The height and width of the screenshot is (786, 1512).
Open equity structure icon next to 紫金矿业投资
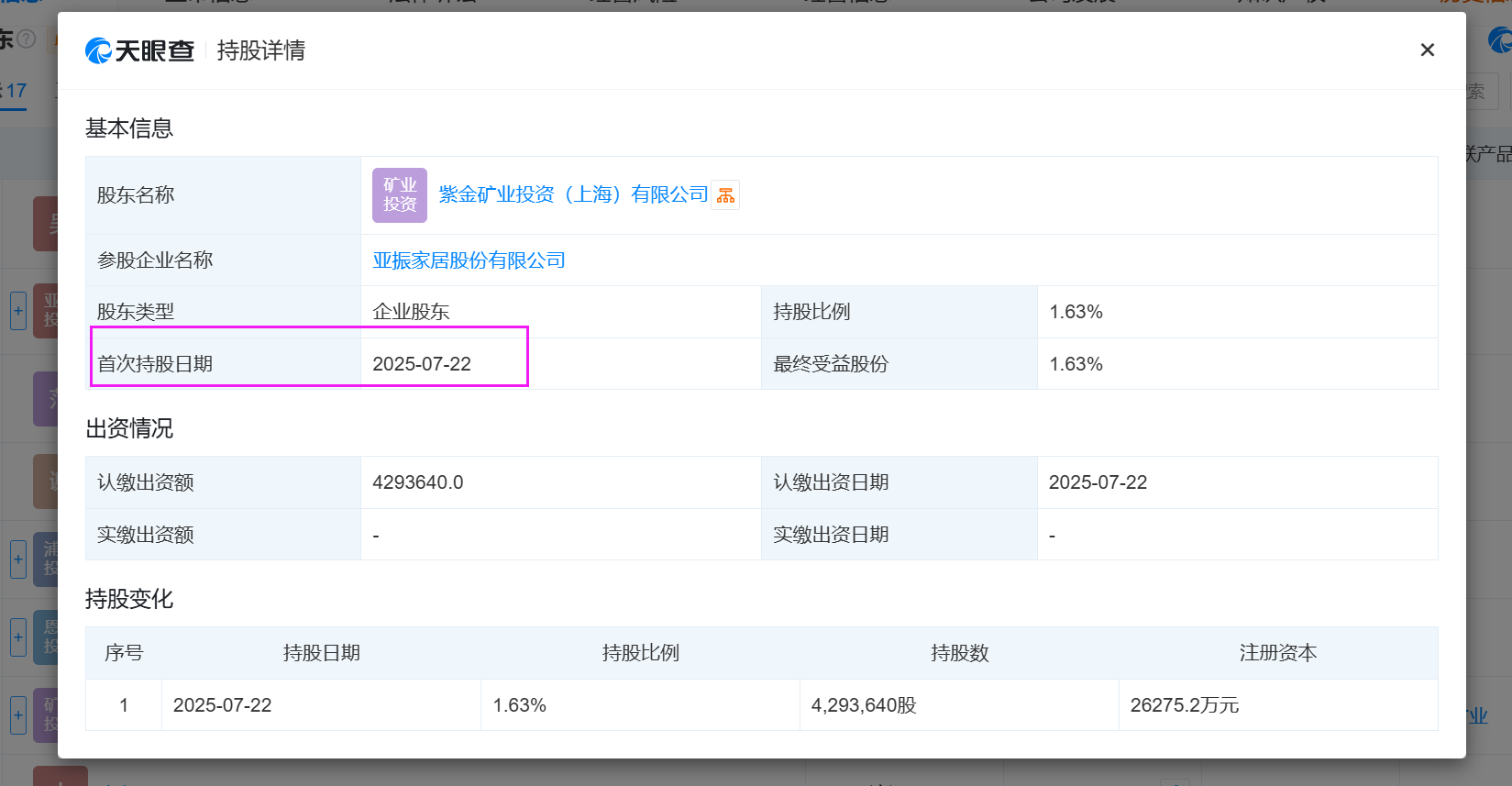[725, 194]
